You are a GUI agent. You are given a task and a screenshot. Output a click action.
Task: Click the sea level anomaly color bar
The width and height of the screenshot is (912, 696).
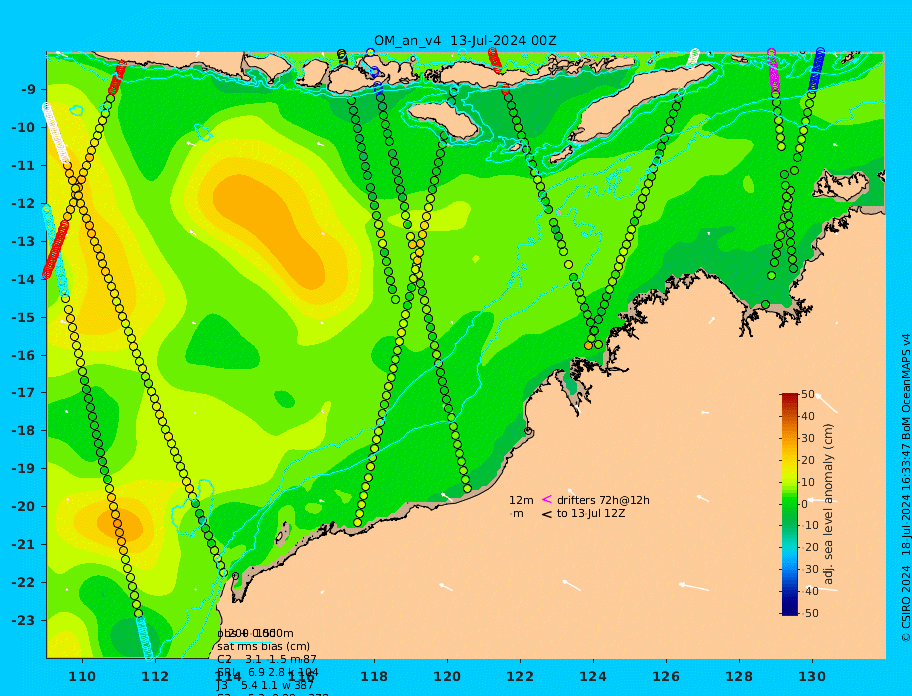tap(790, 504)
